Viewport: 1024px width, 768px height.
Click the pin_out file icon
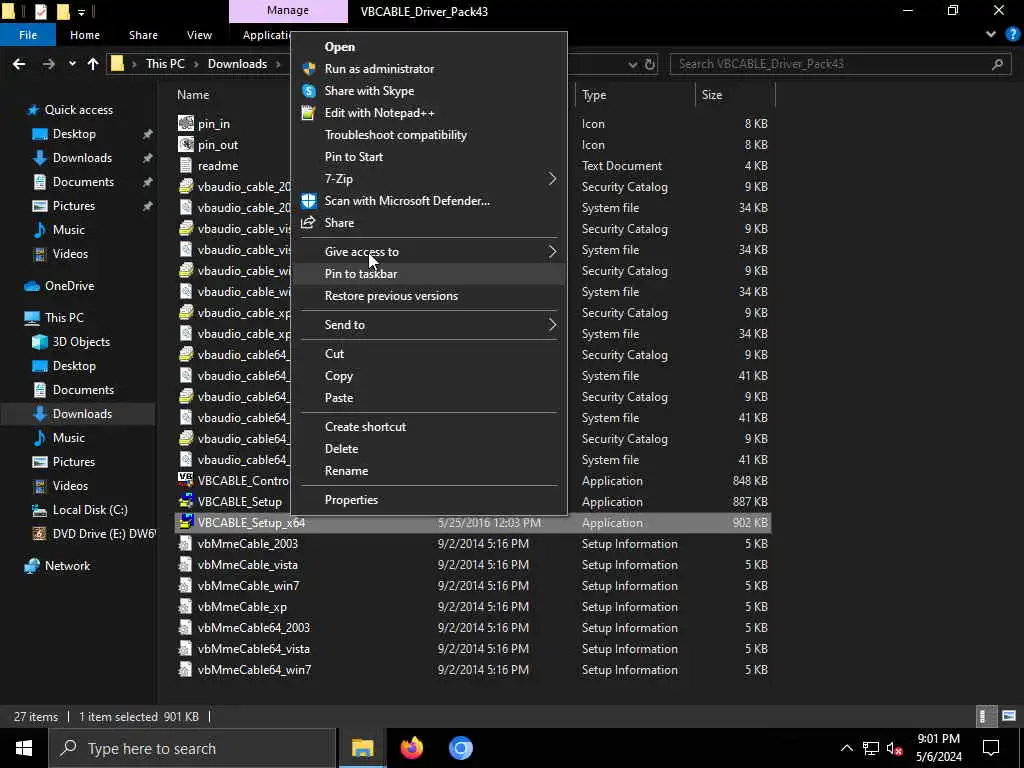[x=186, y=144]
